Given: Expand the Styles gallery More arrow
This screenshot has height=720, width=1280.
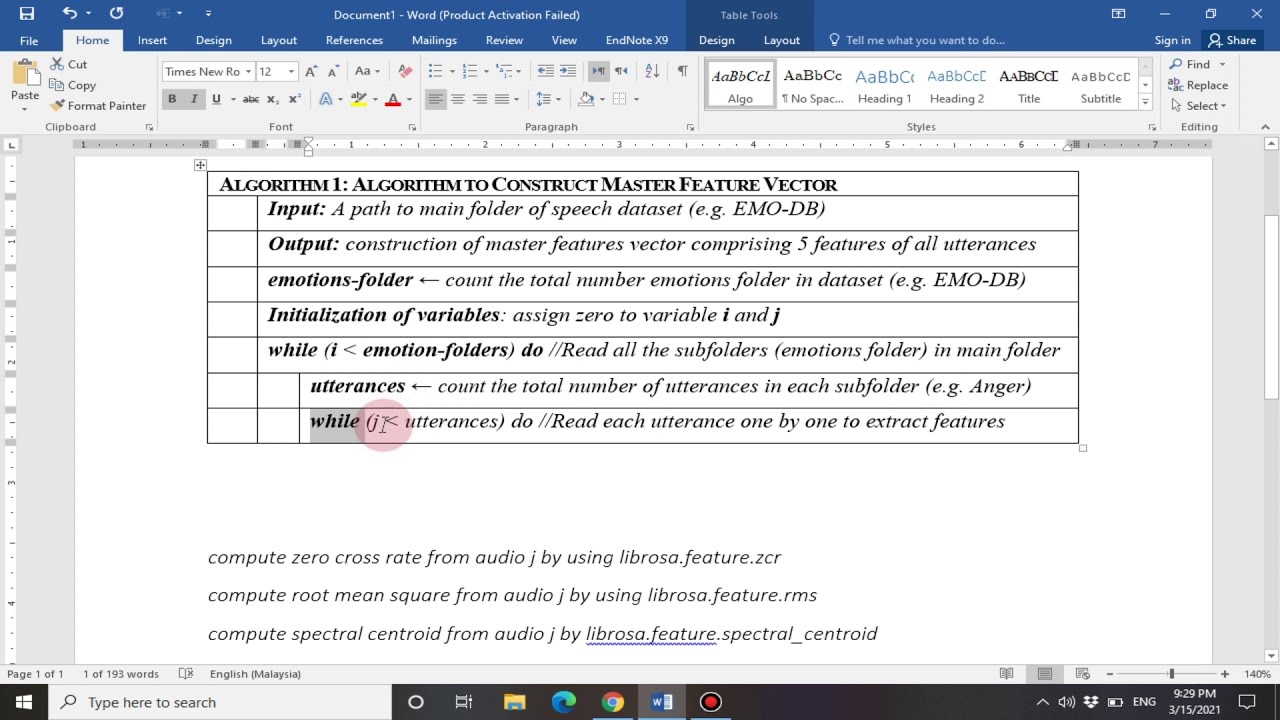Looking at the screenshot, I should 1145,102.
